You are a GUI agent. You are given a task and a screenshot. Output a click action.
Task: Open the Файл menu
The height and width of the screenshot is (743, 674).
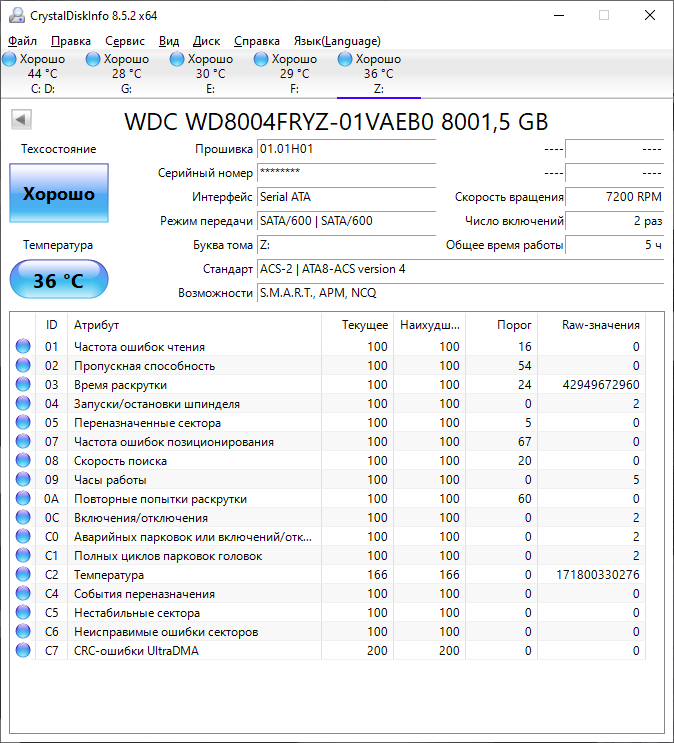22,41
